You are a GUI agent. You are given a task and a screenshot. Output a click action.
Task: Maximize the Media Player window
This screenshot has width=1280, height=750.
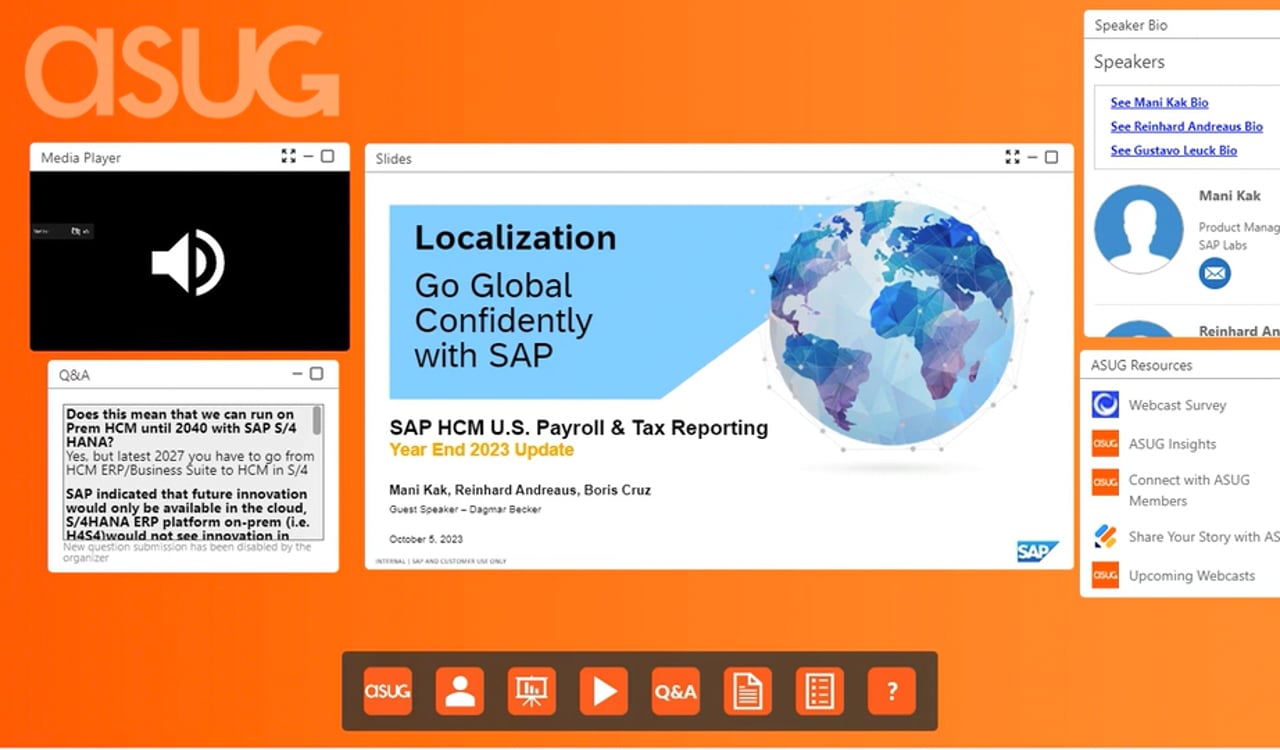327,156
